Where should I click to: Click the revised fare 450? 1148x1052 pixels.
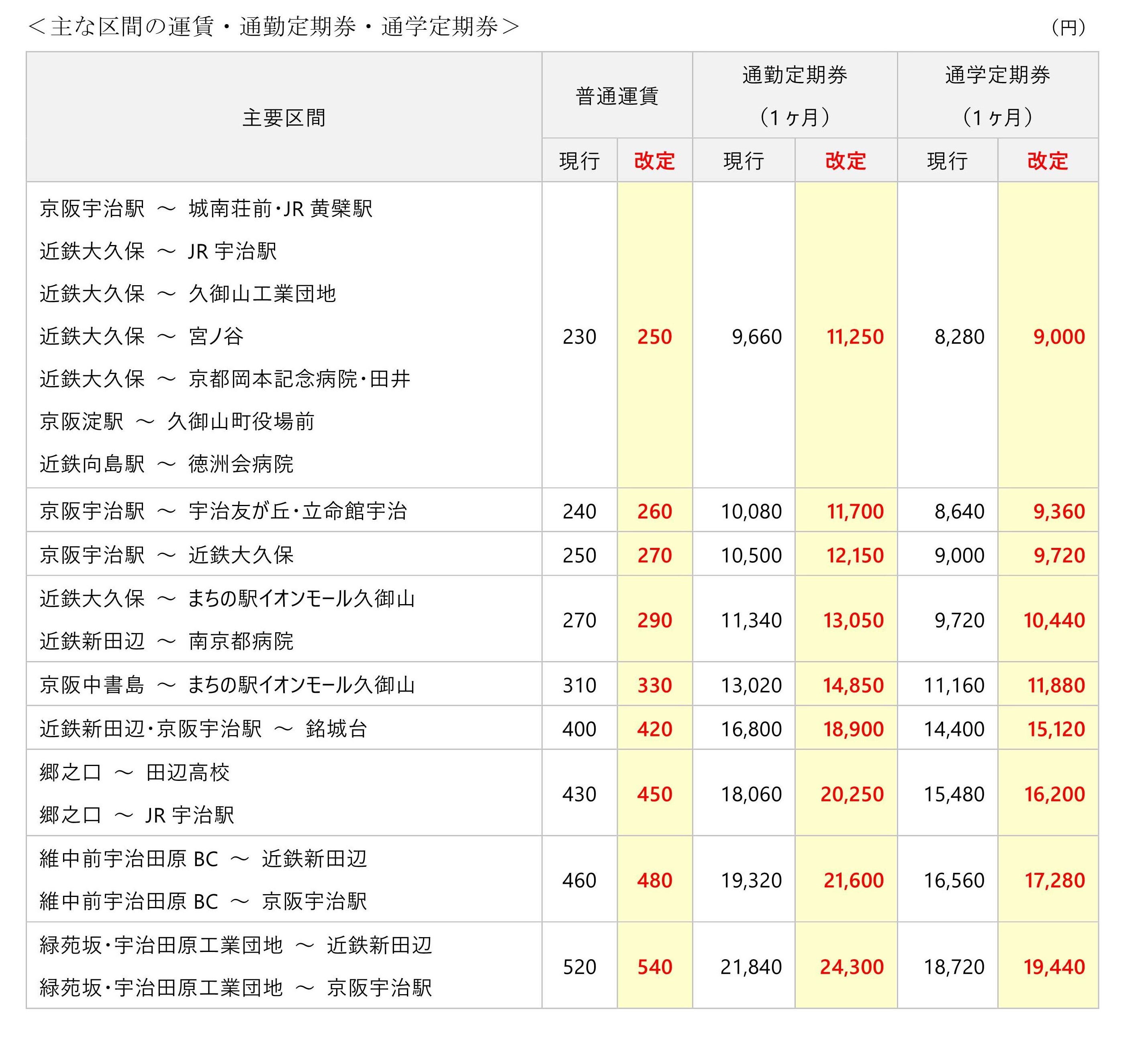tap(654, 794)
